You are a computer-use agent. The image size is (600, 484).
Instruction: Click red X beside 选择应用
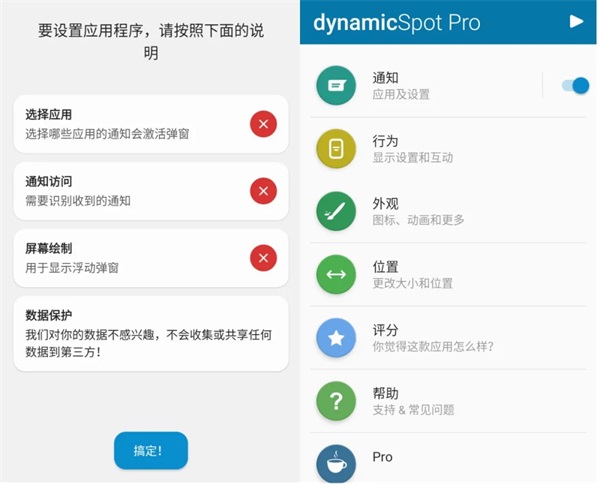[x=263, y=124]
